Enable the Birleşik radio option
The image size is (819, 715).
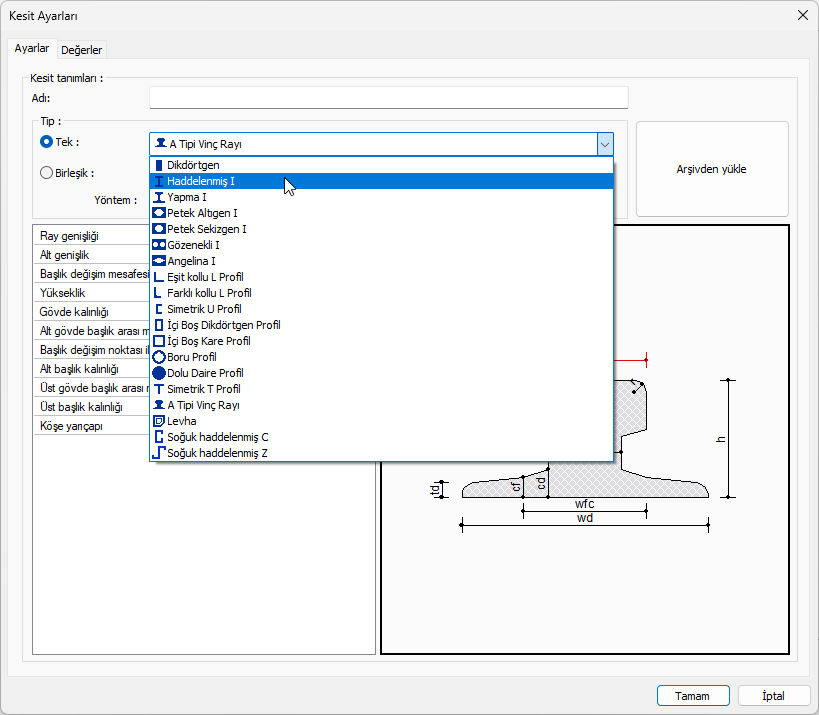tap(46, 172)
